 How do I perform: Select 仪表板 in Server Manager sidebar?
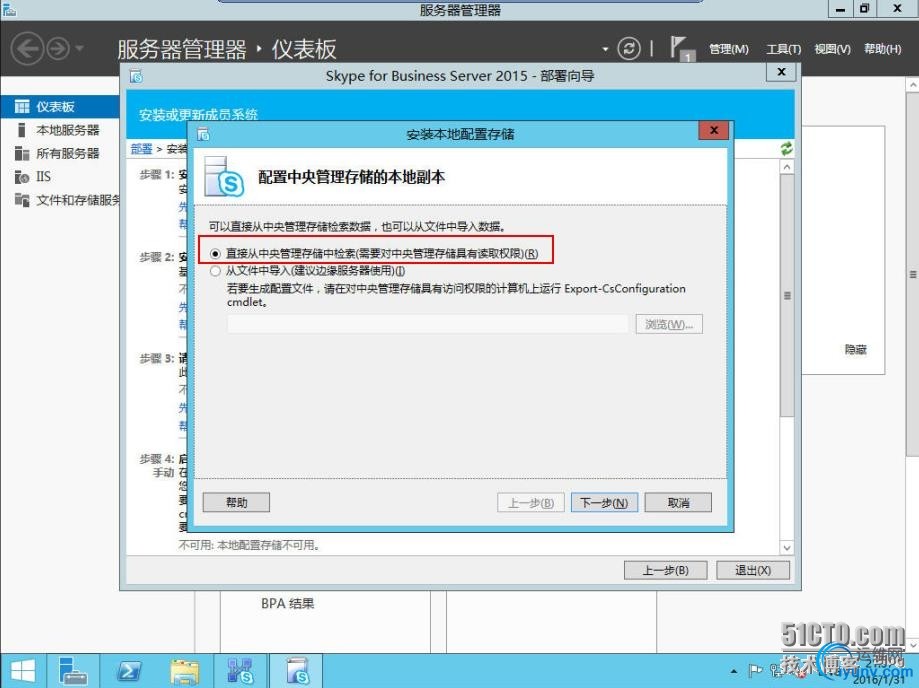59,107
